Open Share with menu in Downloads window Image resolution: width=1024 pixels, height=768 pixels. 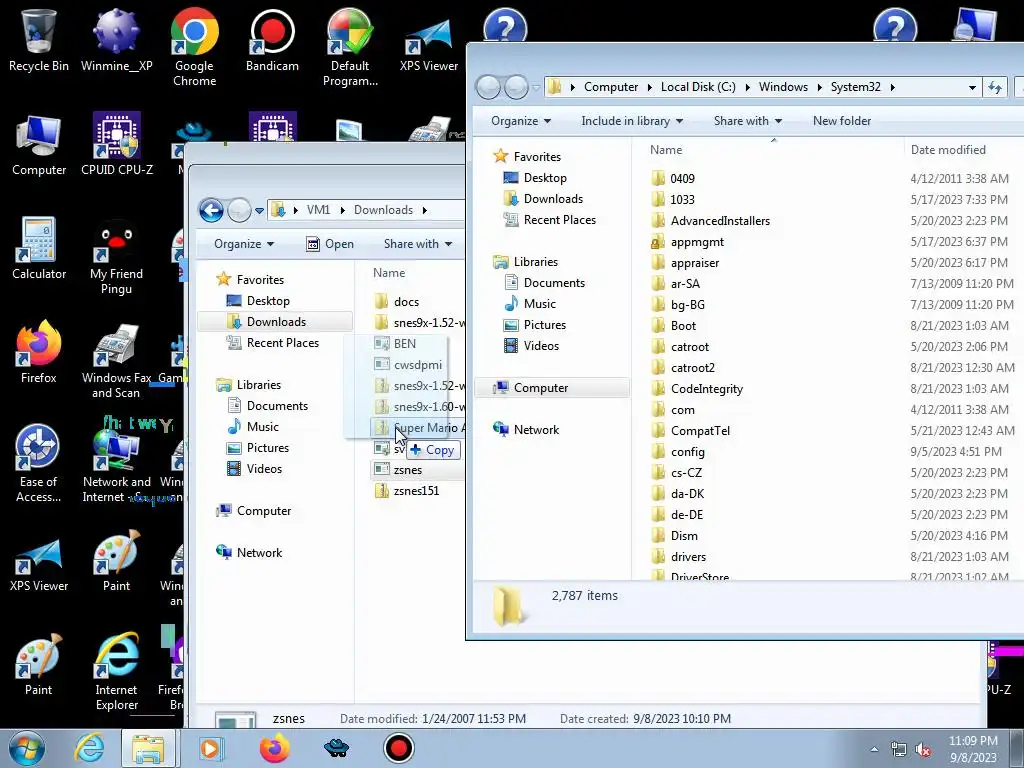(418, 244)
